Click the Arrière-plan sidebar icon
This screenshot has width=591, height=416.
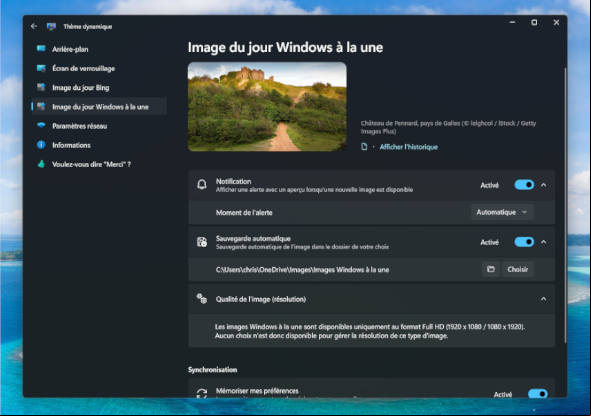click(41, 49)
